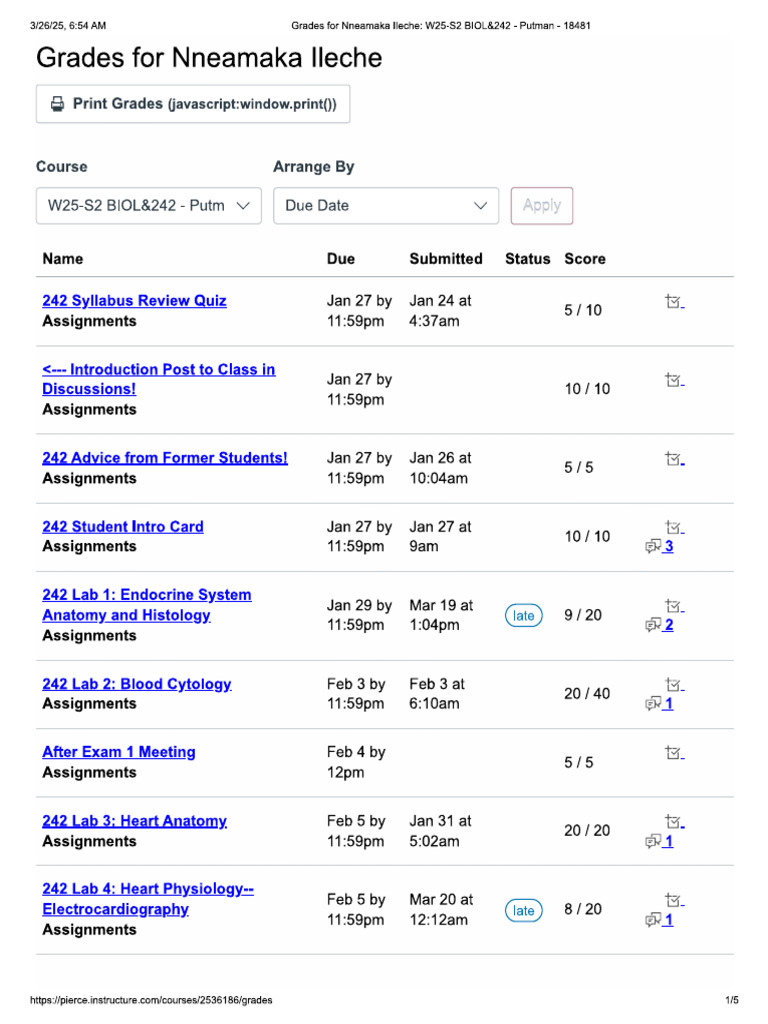Open comments icon for Lab 2: Blood Cytology

click(x=654, y=704)
